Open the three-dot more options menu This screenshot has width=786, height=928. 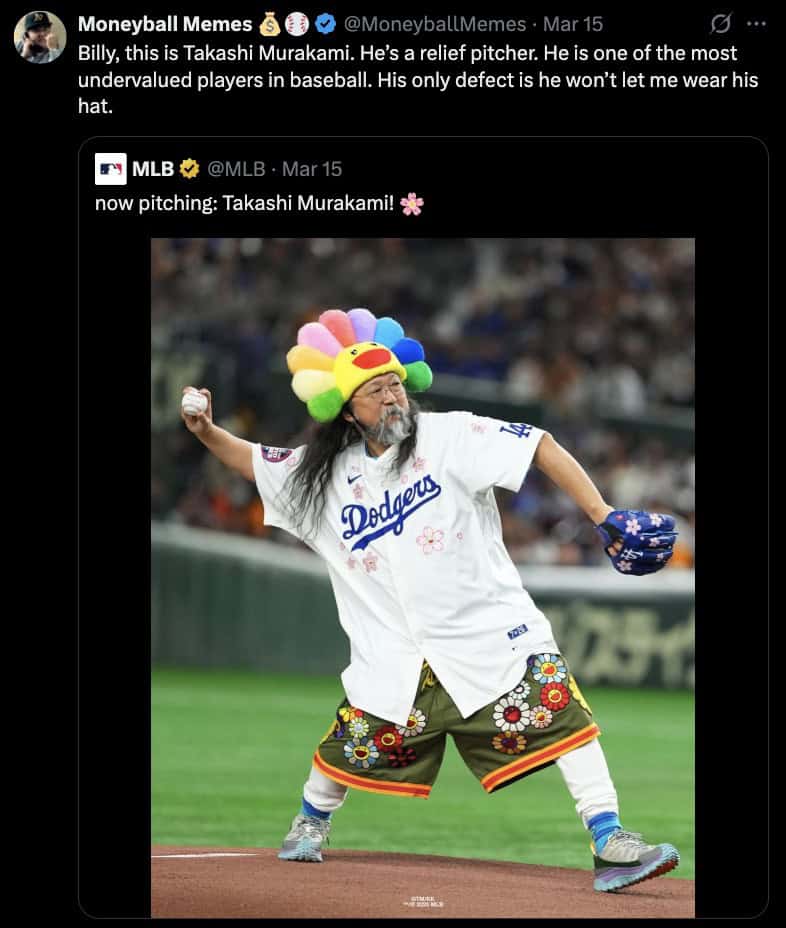tap(756, 24)
